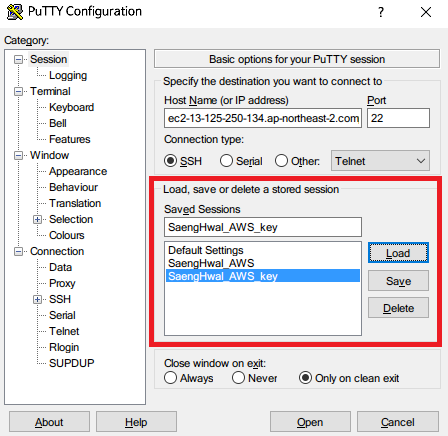448x436 pixels.
Task: Open the SSH category label
Action: click(60, 299)
